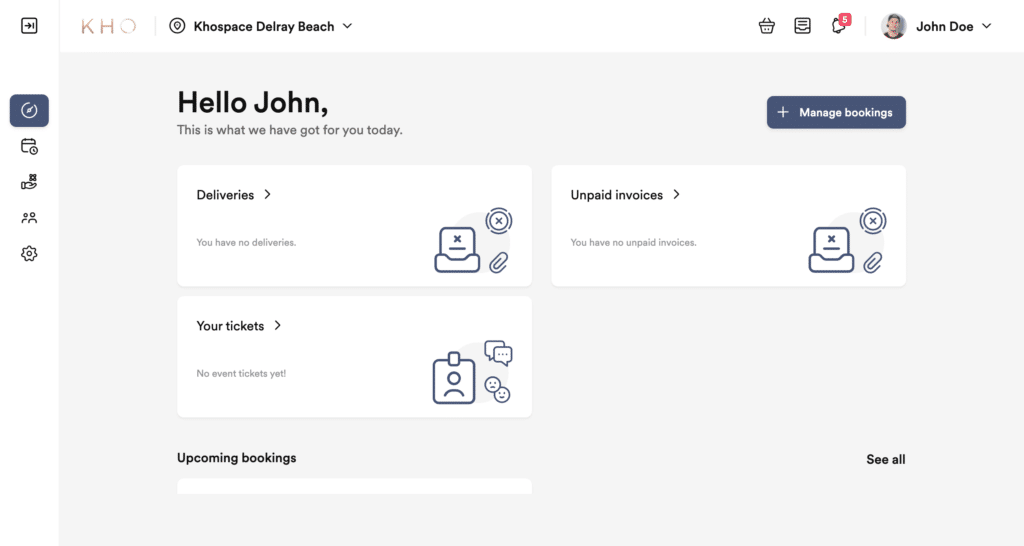The image size is (1024, 546).
Task: Click the empty inbox illustration in Deliveries
Action: [x=473, y=241]
